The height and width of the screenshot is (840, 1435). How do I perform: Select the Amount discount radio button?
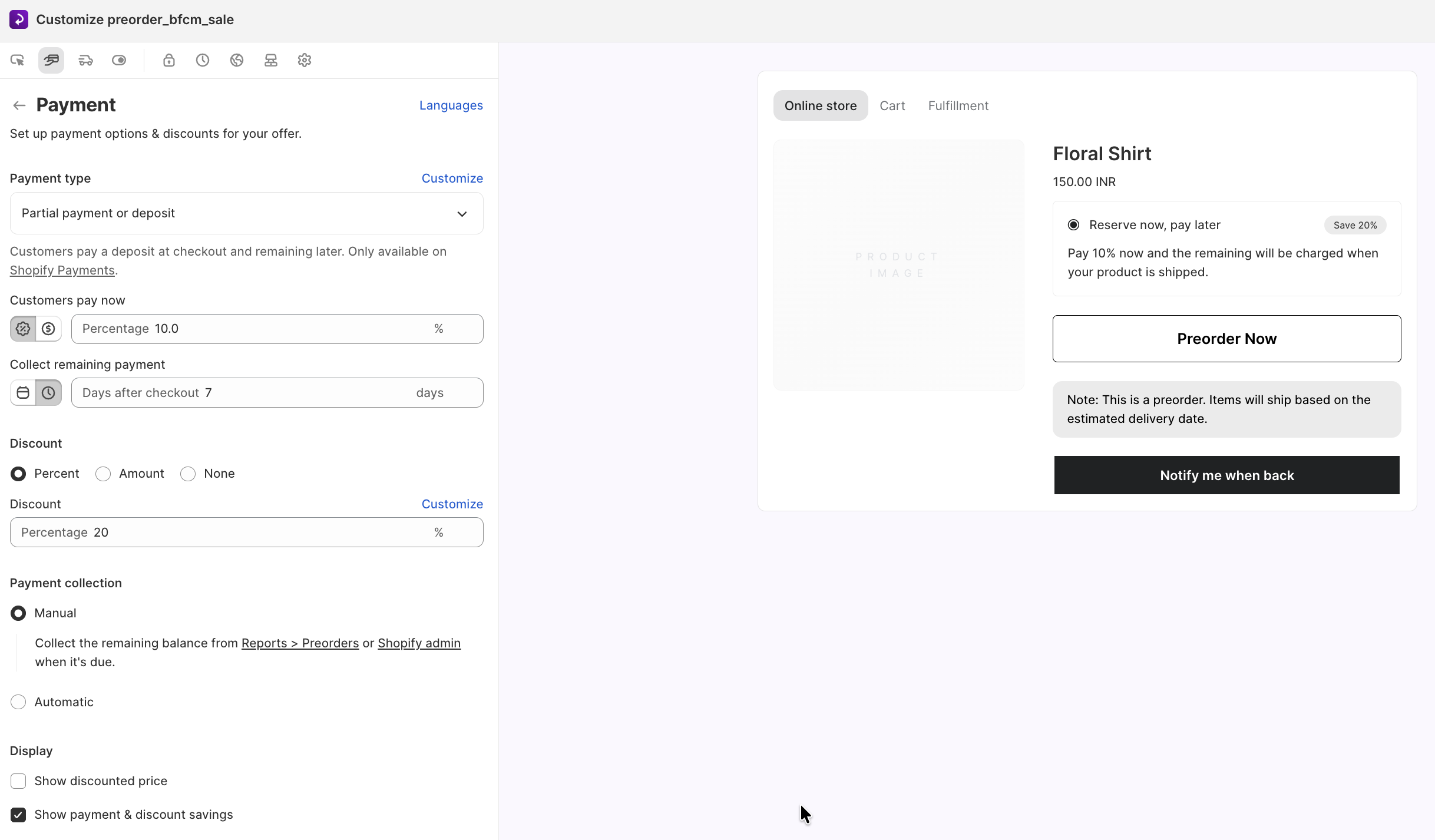[x=103, y=474]
